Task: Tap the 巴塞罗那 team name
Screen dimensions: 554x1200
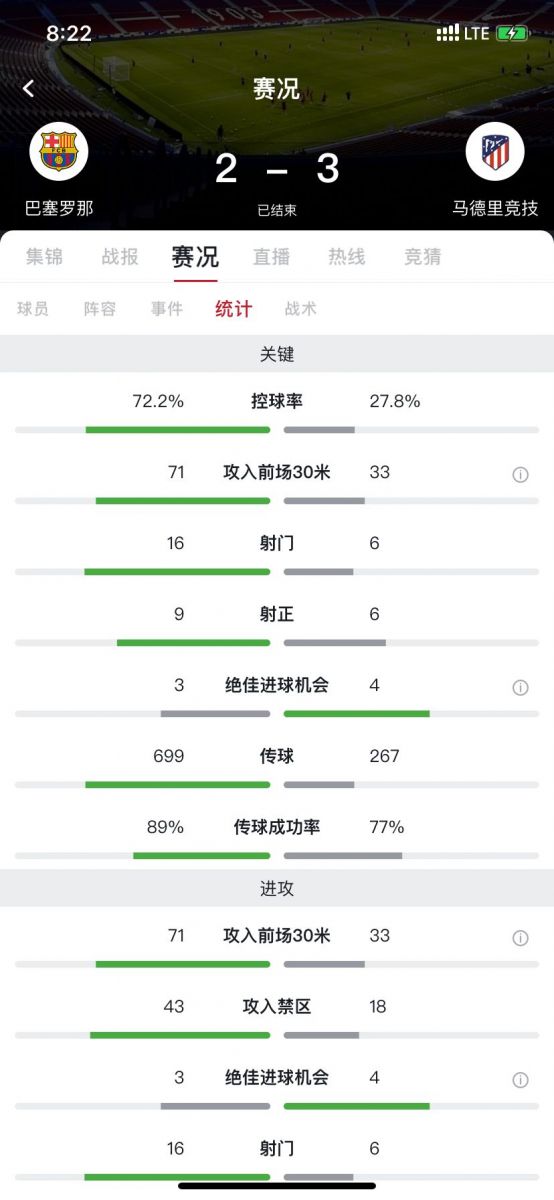Action: pyautogui.click(x=59, y=208)
